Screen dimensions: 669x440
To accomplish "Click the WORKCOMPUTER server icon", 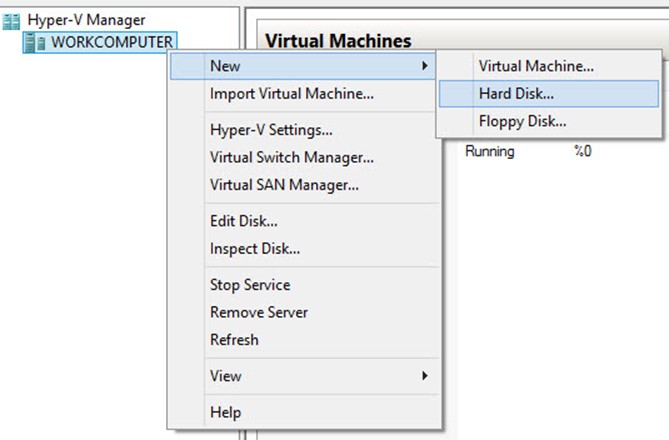I will pos(36,41).
